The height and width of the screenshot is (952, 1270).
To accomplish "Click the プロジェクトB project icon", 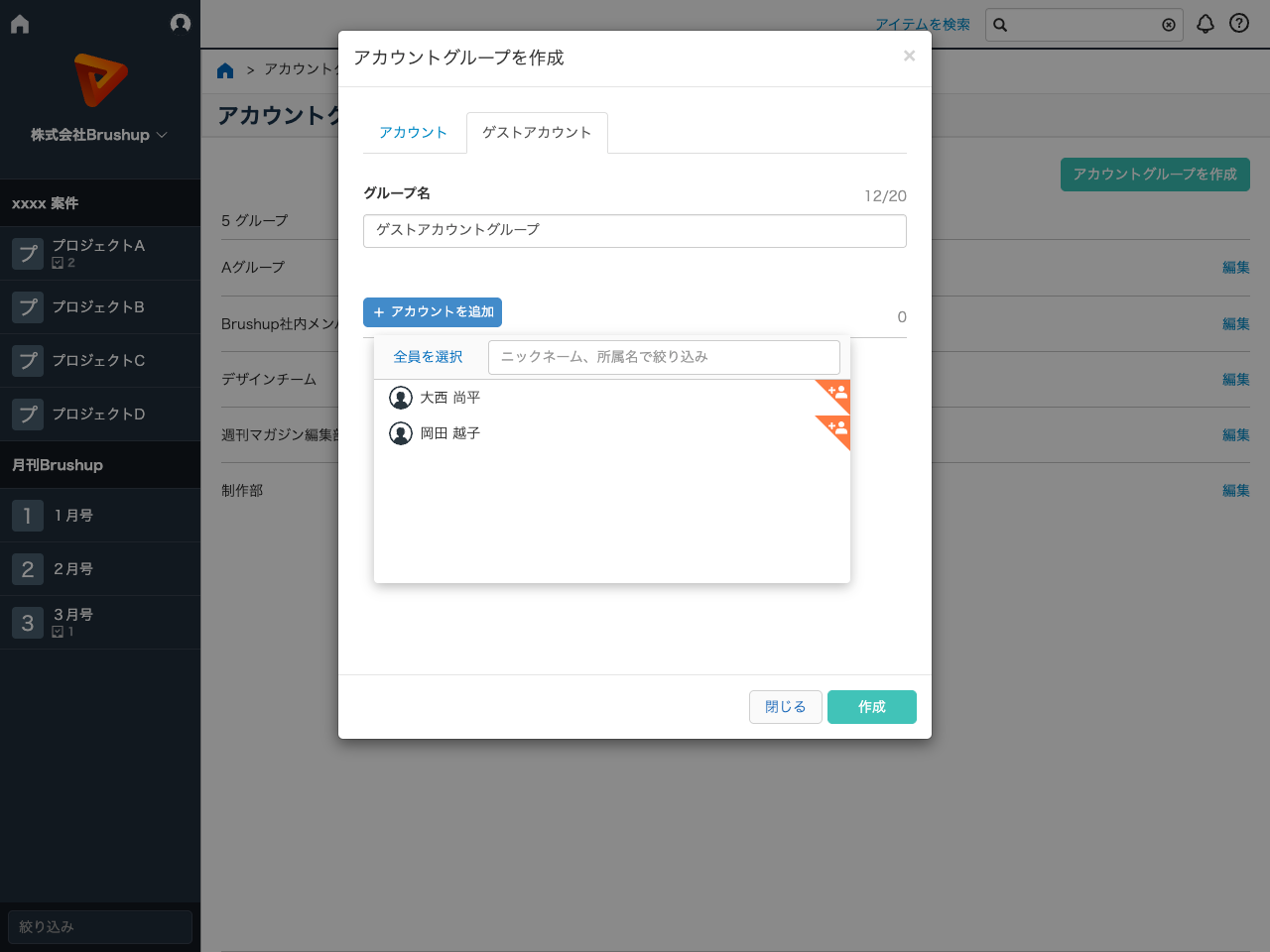I will pos(28,307).
